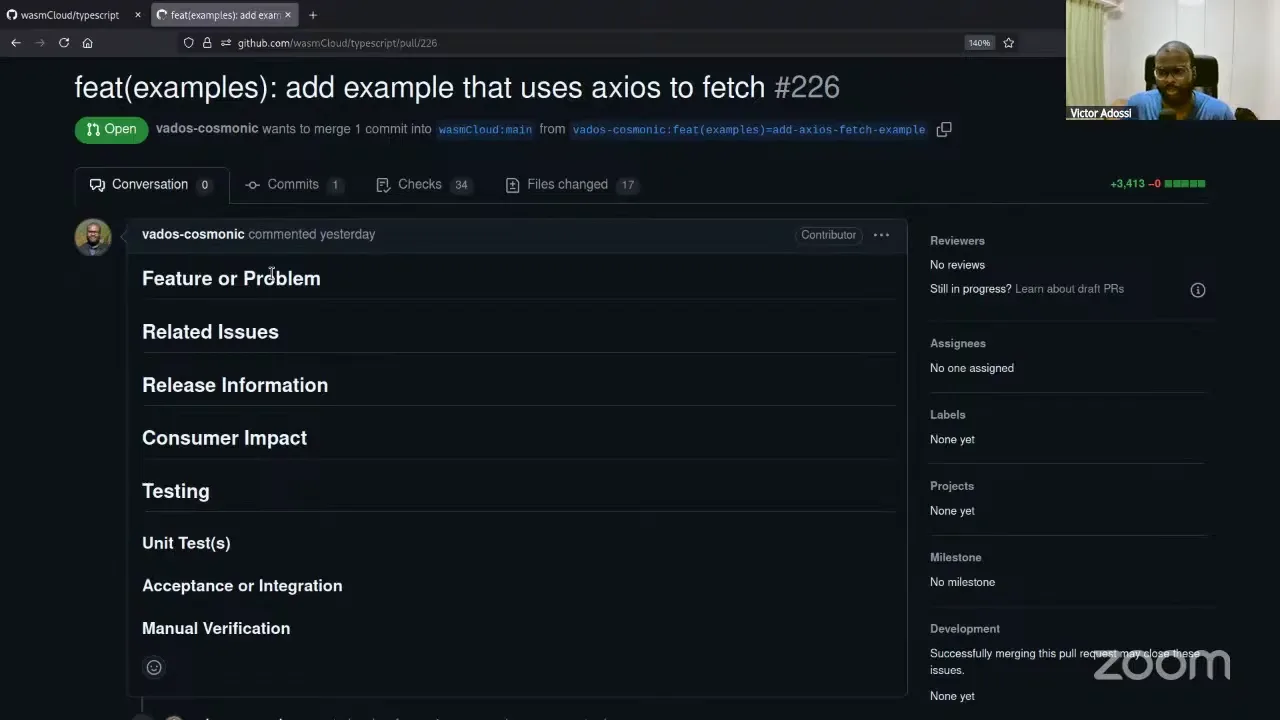Open the Conversation tab
Image resolution: width=1280 pixels, height=720 pixels.
click(x=151, y=185)
